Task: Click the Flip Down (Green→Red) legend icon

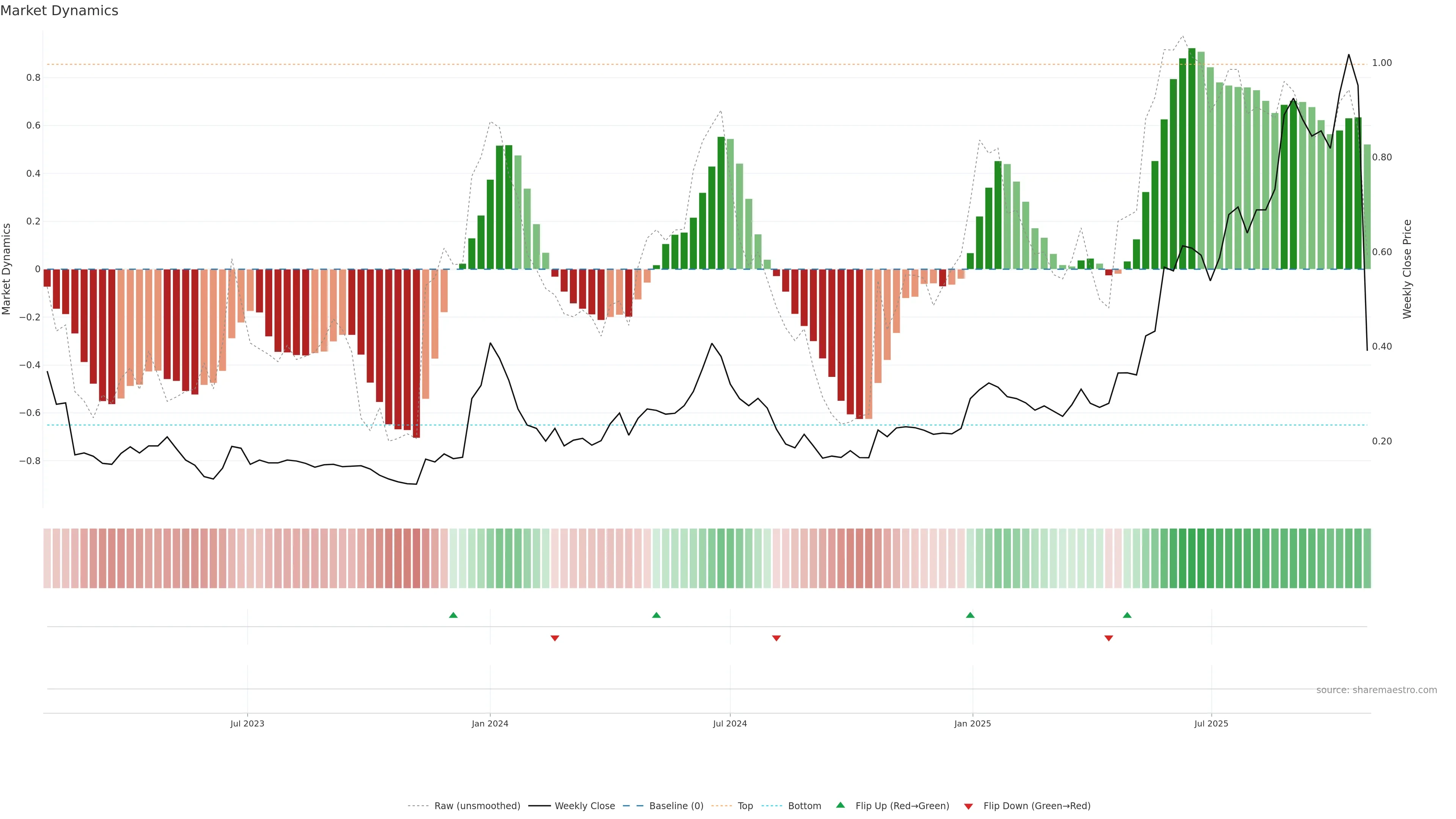Action: (968, 806)
